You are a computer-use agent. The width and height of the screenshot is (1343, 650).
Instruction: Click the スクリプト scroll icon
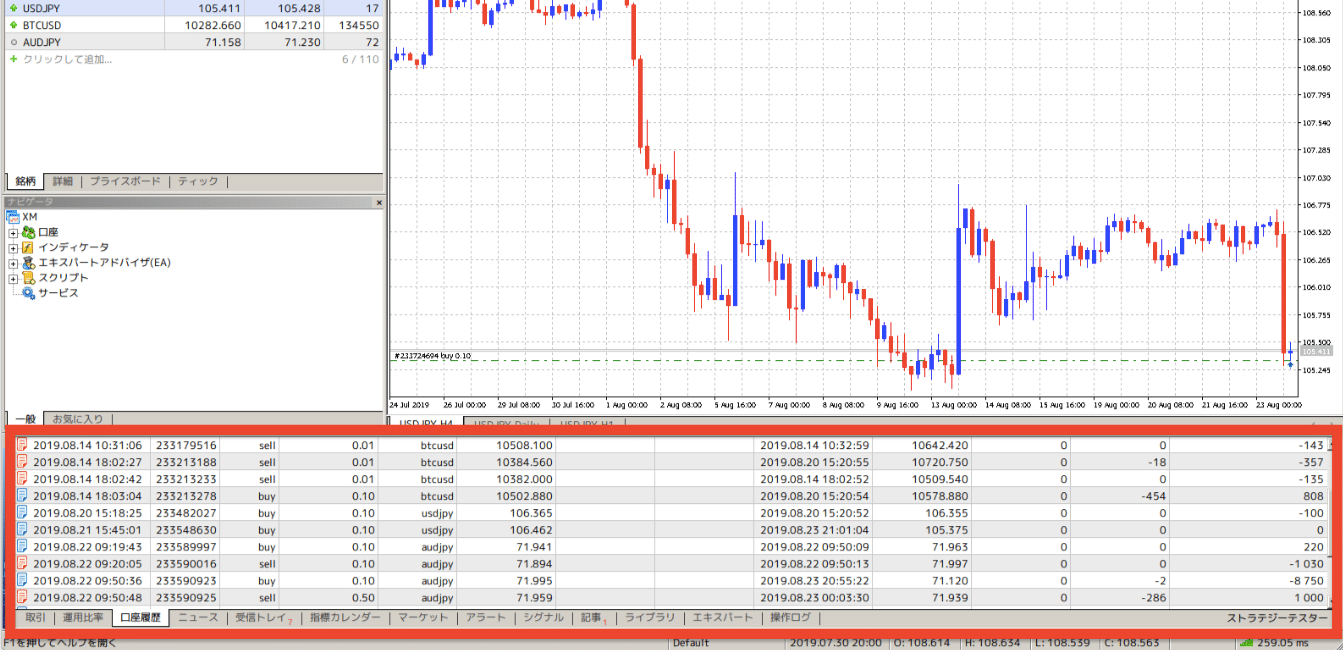(x=28, y=278)
